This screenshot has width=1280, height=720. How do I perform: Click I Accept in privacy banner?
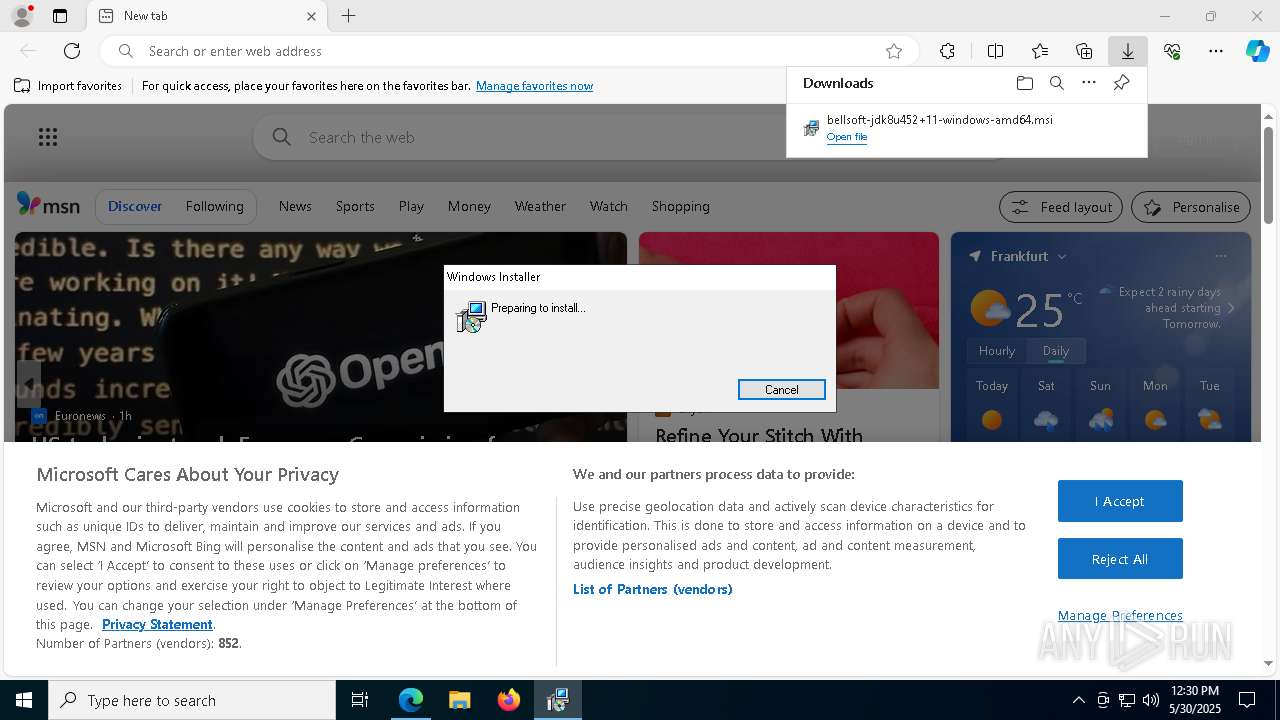click(x=1120, y=501)
